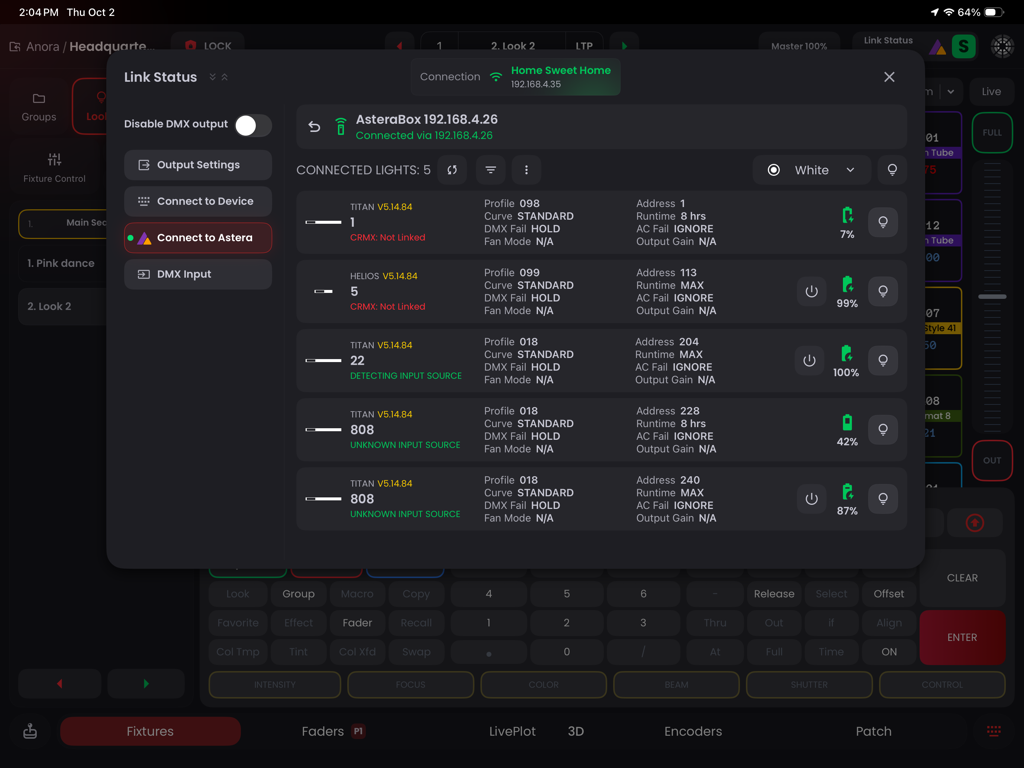1024x768 pixels.
Task: Click Connect to Device
Action: click(x=197, y=201)
